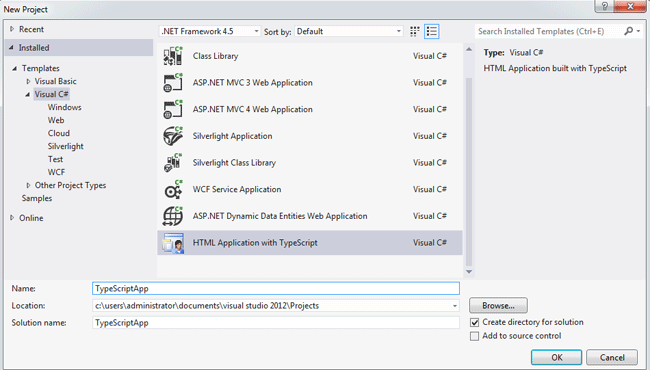
Task: Select Cloud under Visual C#
Action: coord(58,133)
